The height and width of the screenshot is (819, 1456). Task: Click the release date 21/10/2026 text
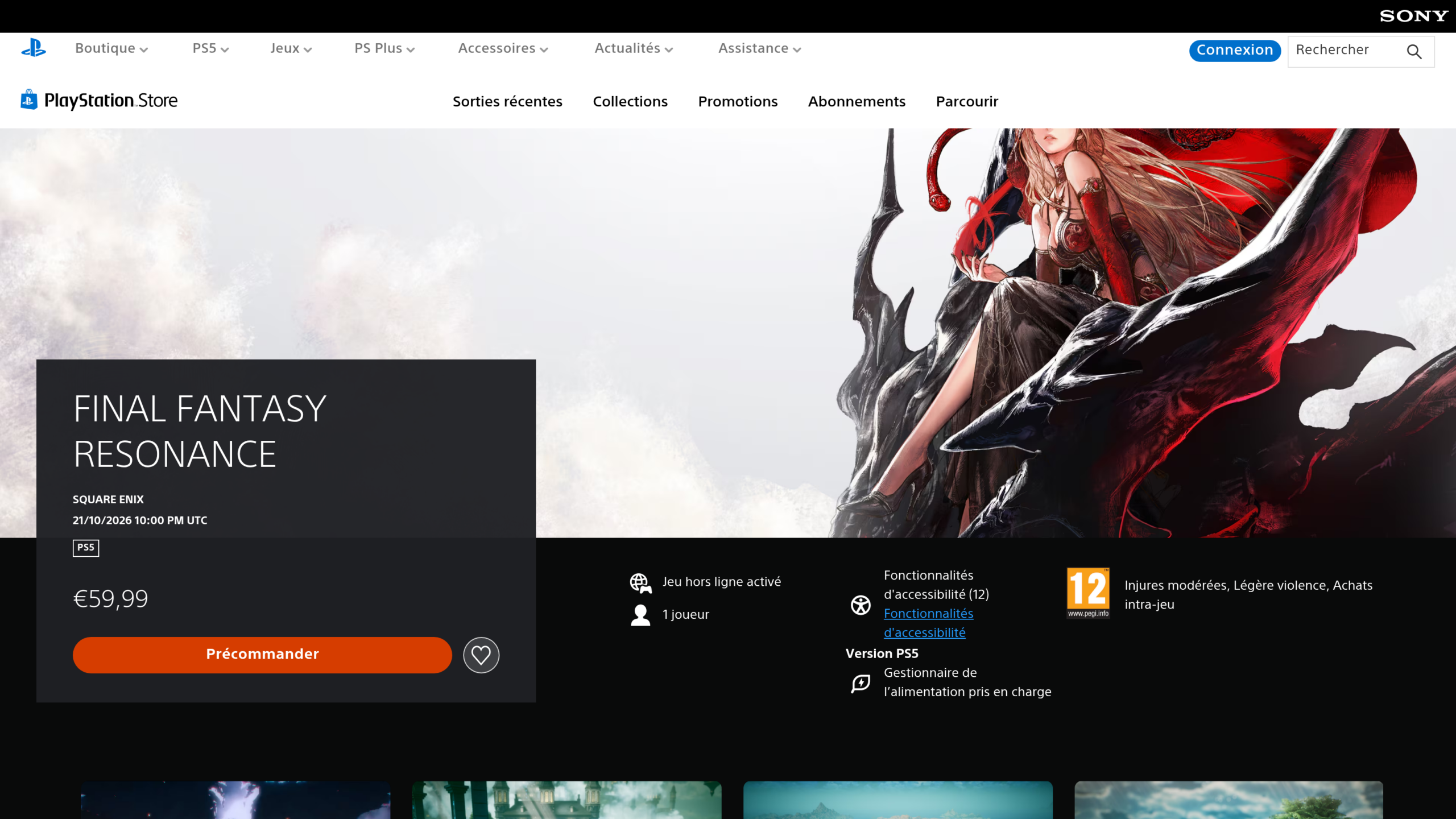[x=140, y=520]
